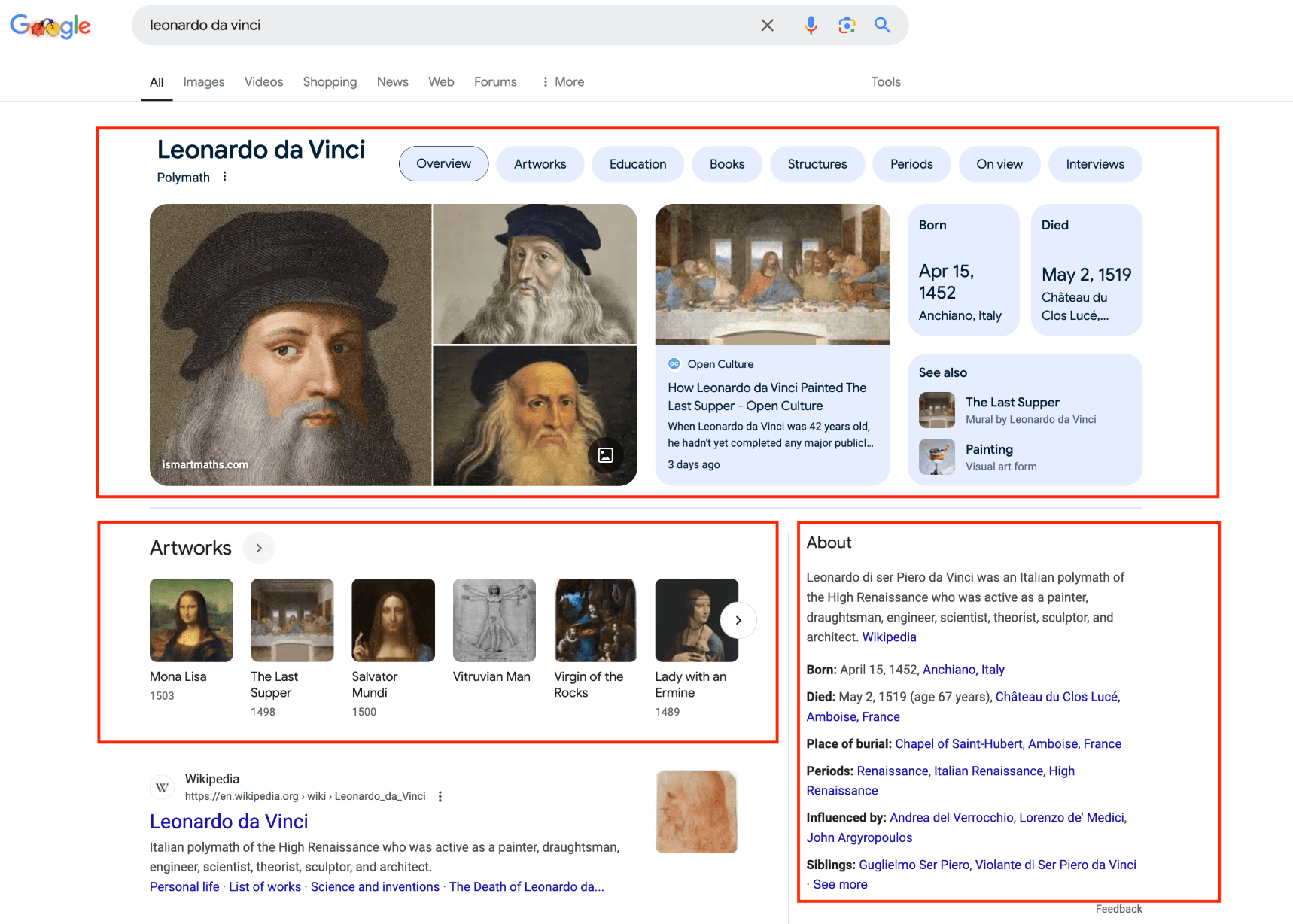
Task: Click the image gallery icon on Leonardo's portrait
Action: click(606, 454)
